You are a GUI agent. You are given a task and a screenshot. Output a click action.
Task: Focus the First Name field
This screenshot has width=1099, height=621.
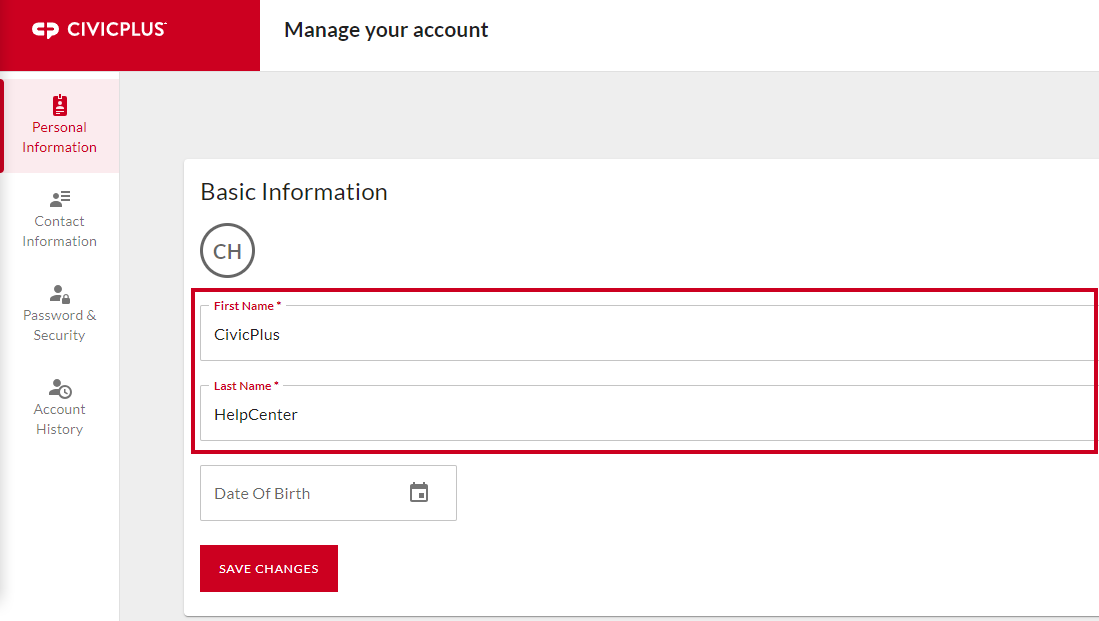click(647, 333)
